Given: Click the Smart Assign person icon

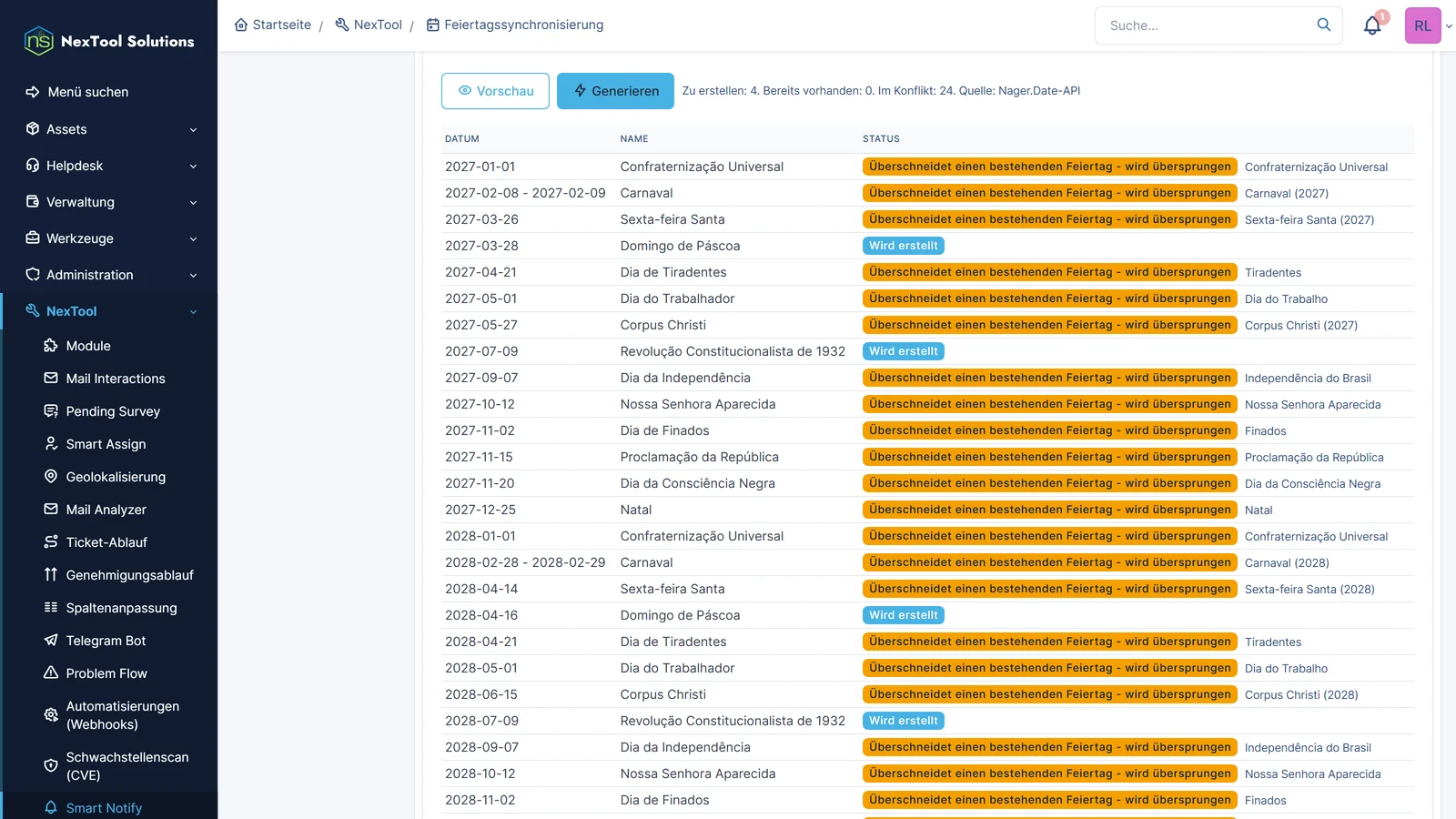Looking at the screenshot, I should (51, 444).
